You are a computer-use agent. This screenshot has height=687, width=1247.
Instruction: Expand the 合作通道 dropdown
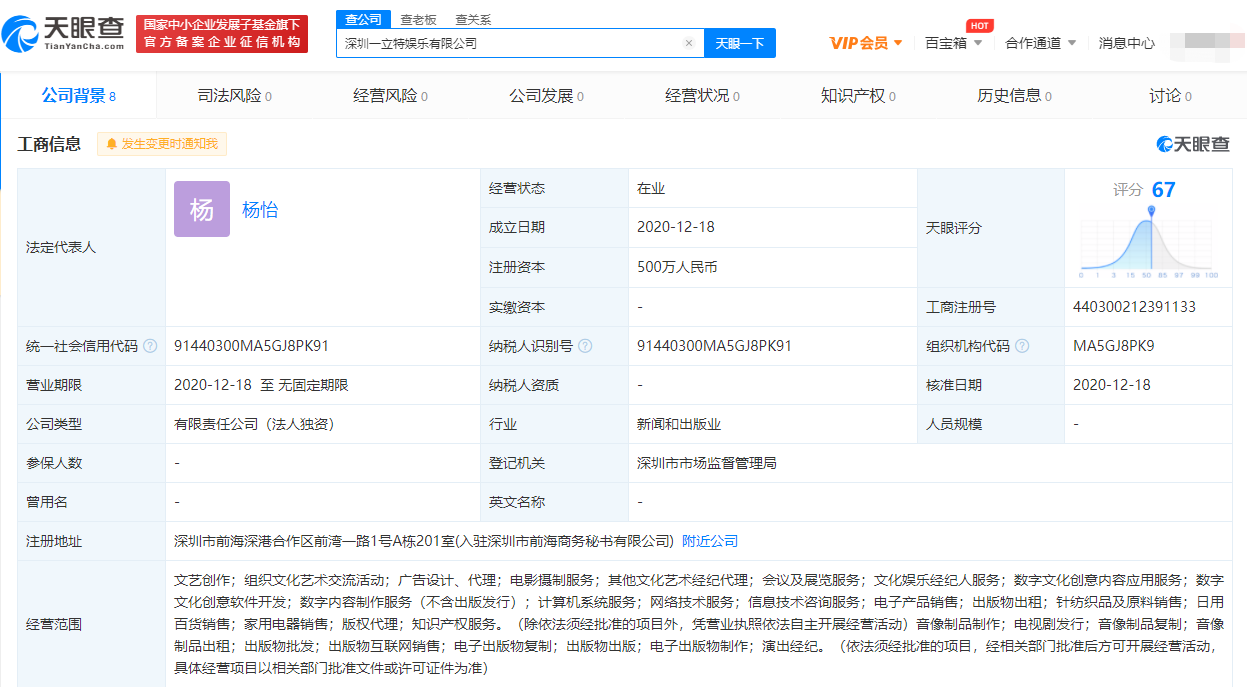pyautogui.click(x=1040, y=43)
